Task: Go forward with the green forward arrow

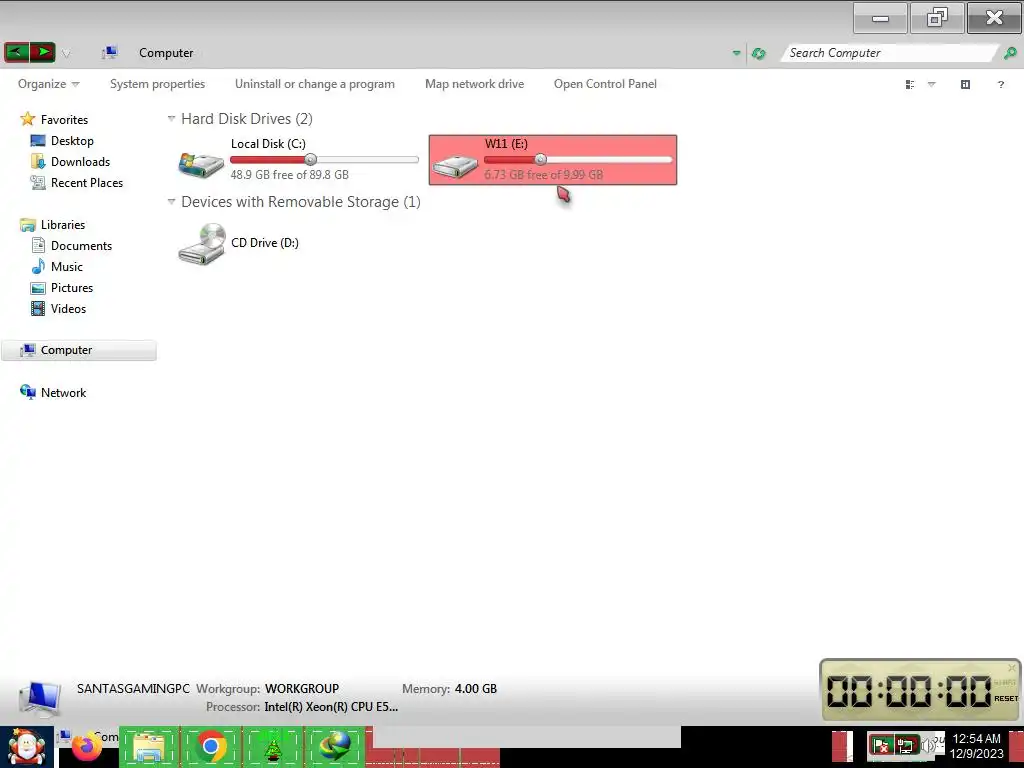Action: pos(42,52)
